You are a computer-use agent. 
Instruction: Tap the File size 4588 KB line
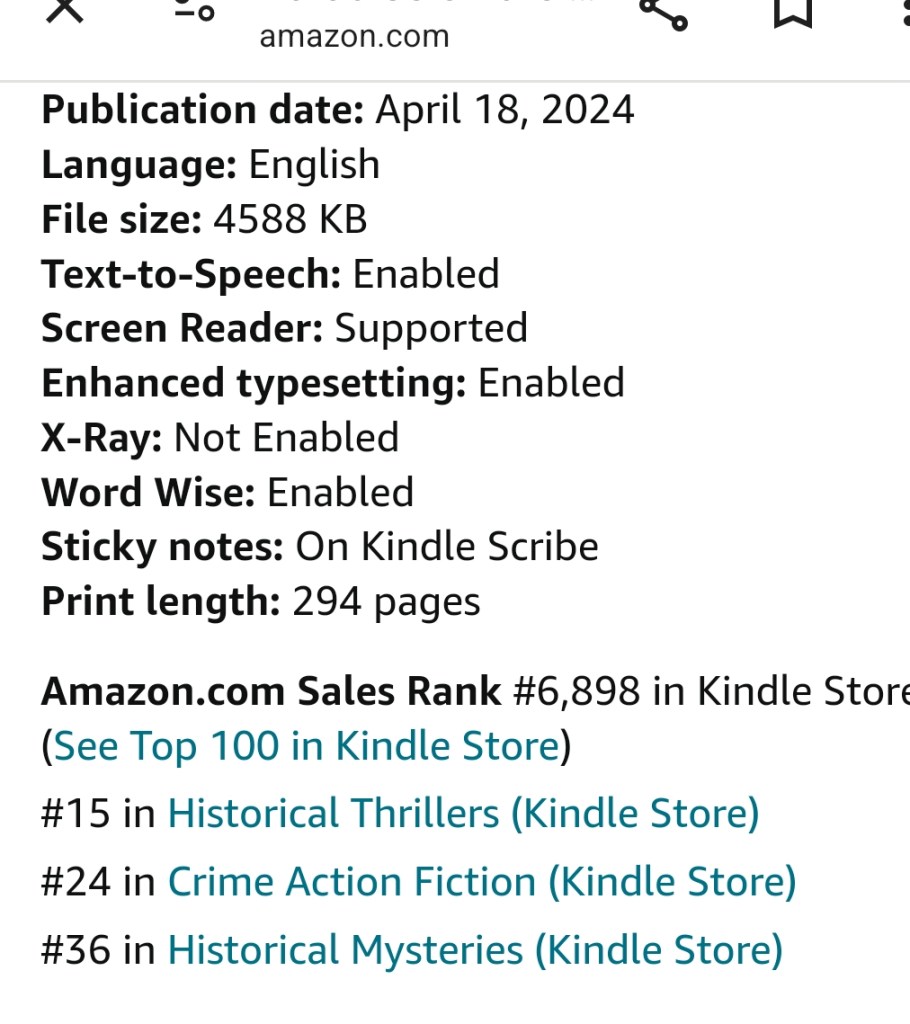click(x=204, y=219)
